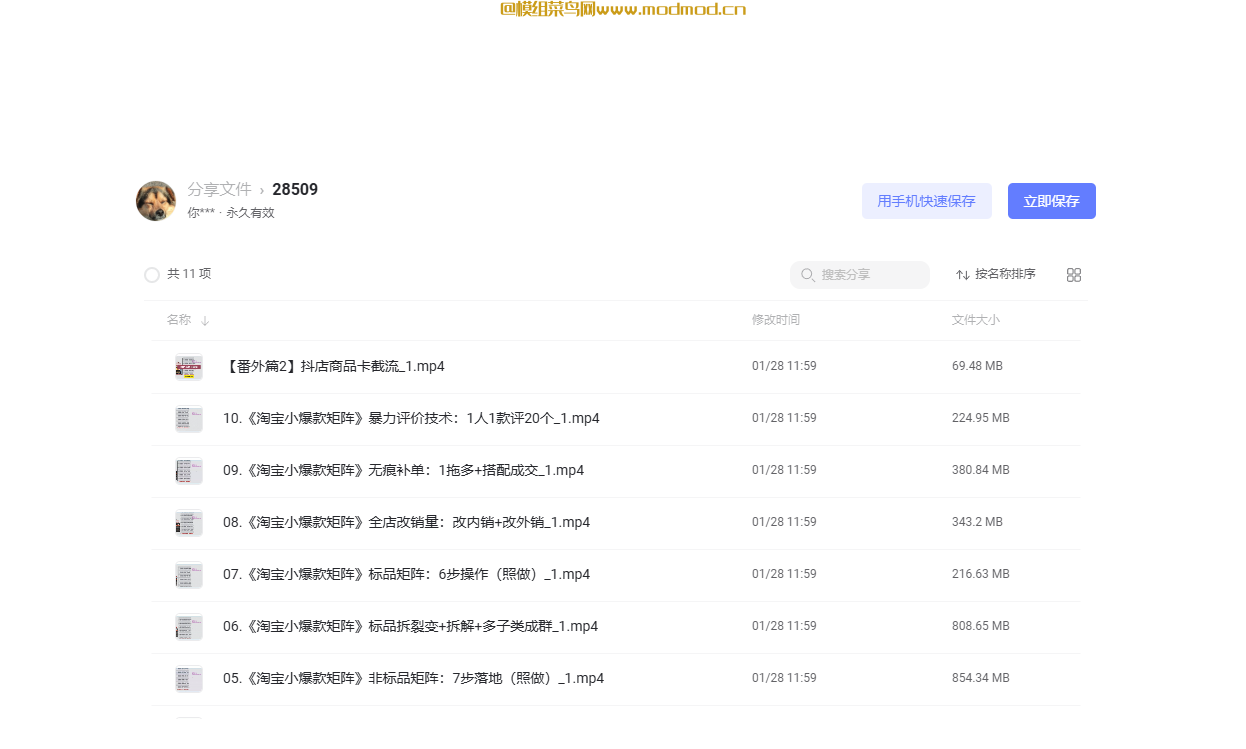Click the 28509 folder breadcrumb
Viewport: 1246px width, 749px height.
[295, 189]
